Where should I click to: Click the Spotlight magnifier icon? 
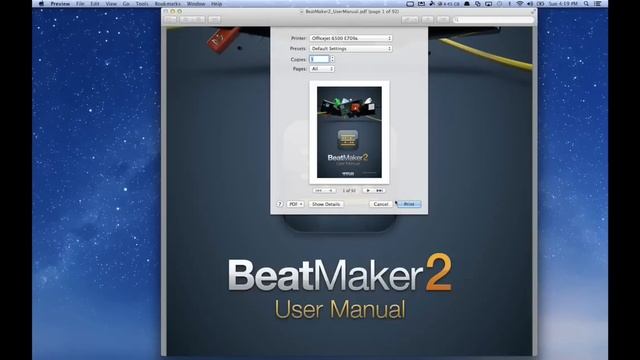(x=586, y=4)
